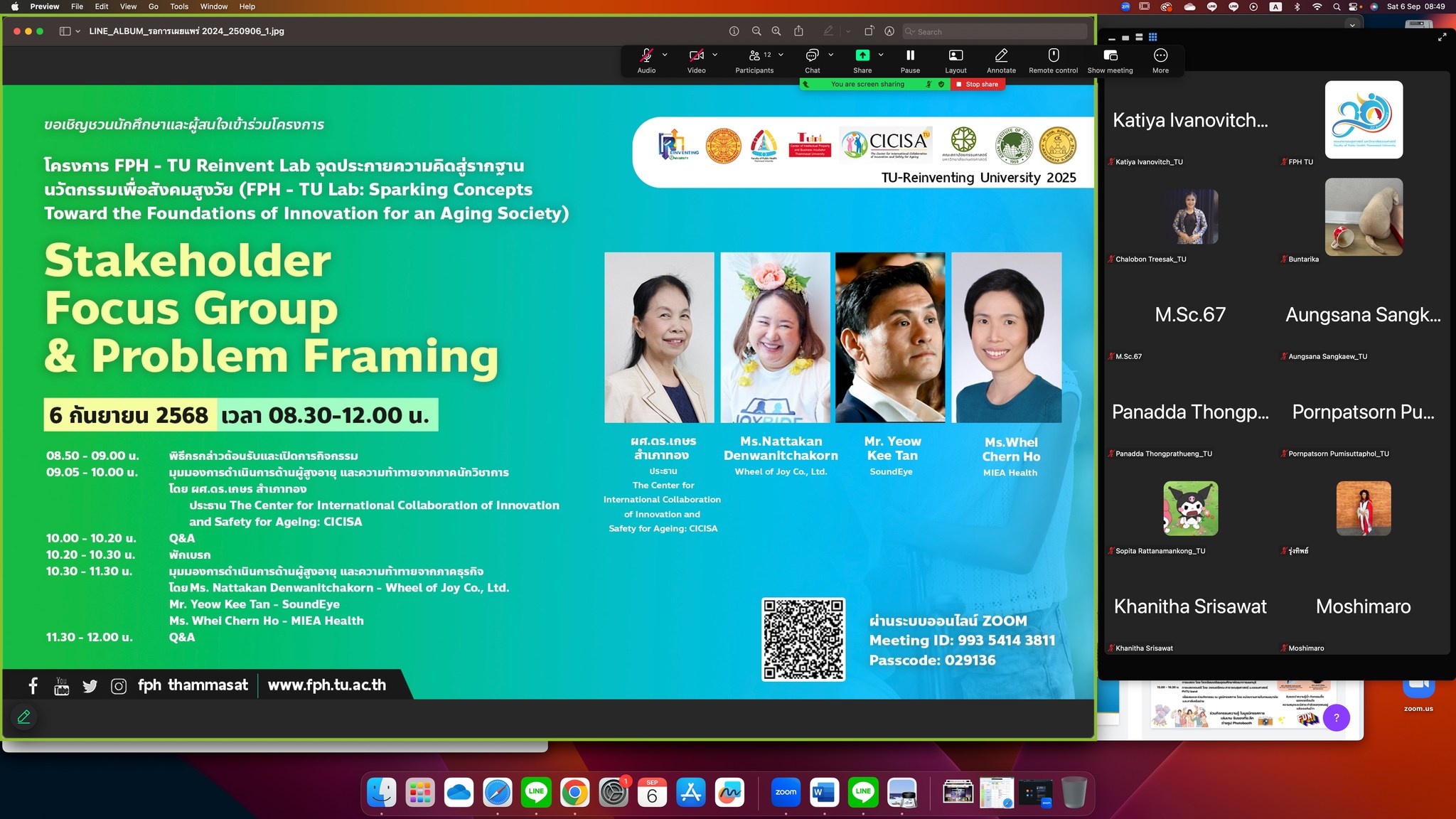Expand the Share options arrow

click(x=881, y=55)
